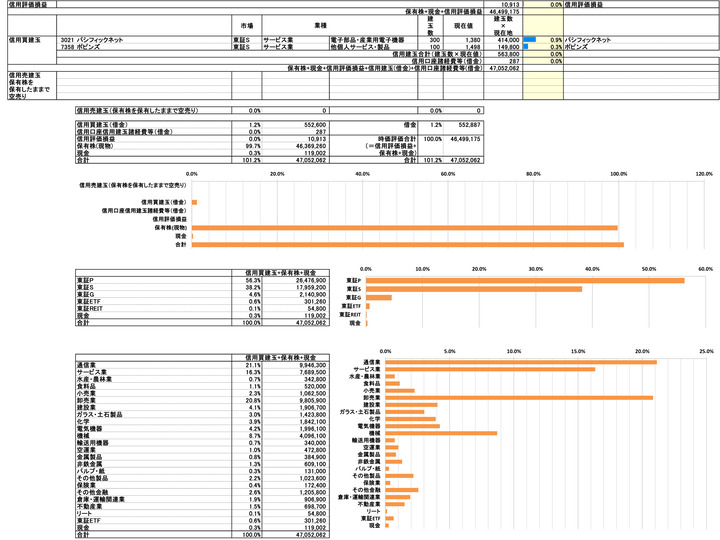Click the 現在値 header cell
This screenshot has height=540, width=720.
[463, 26]
